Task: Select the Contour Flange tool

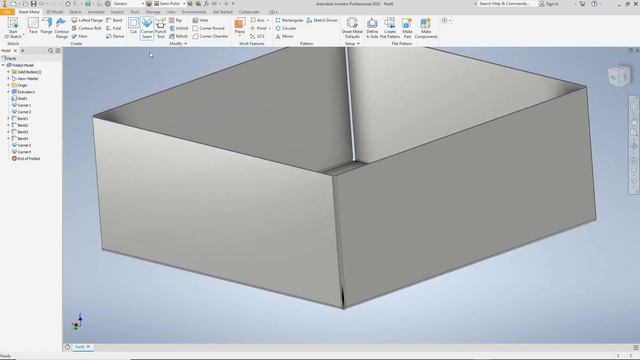Action: [x=61, y=28]
